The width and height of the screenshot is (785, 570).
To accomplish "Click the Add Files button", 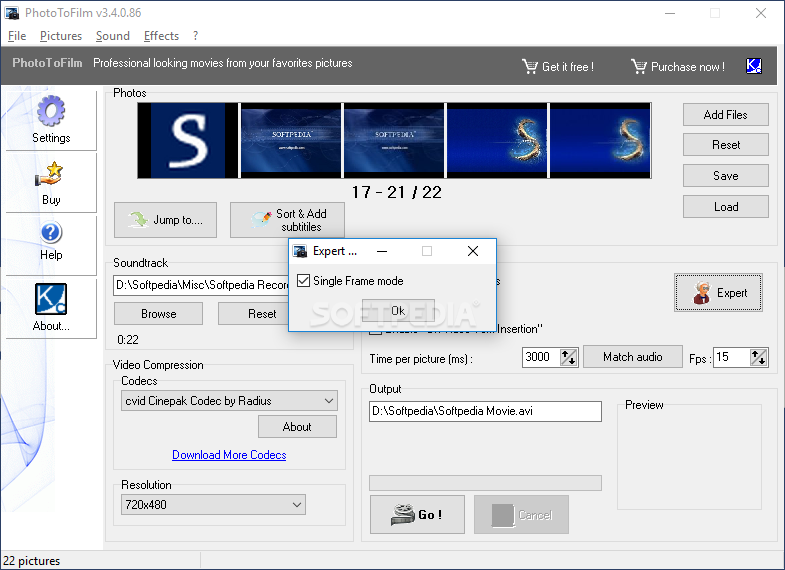I will (725, 115).
